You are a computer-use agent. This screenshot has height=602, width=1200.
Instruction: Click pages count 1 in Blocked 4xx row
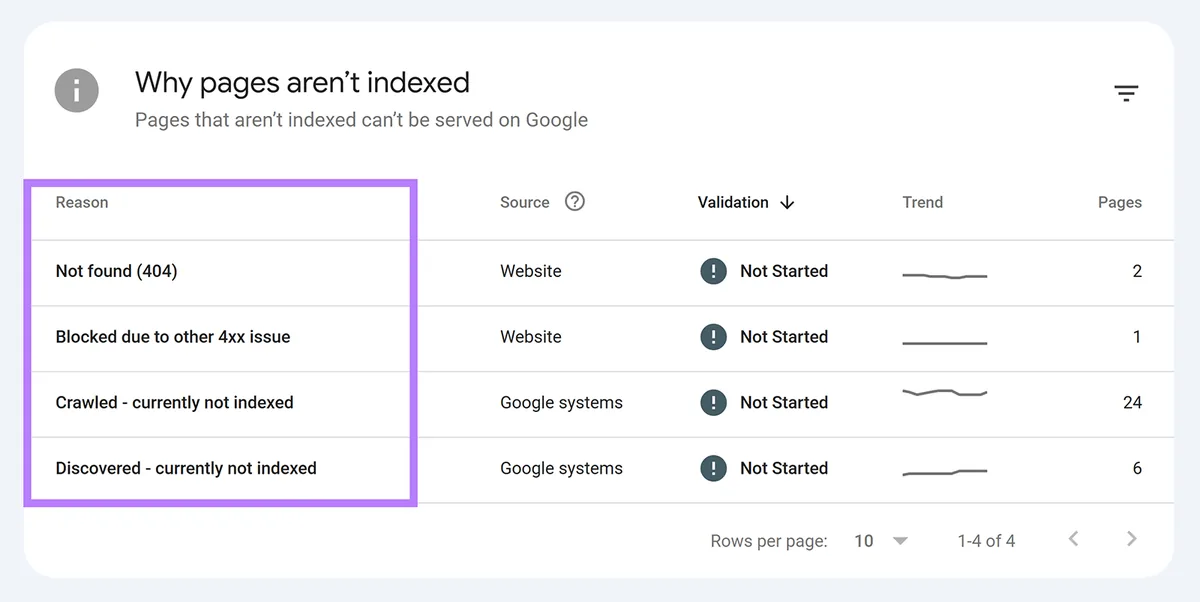pyautogui.click(x=1137, y=337)
